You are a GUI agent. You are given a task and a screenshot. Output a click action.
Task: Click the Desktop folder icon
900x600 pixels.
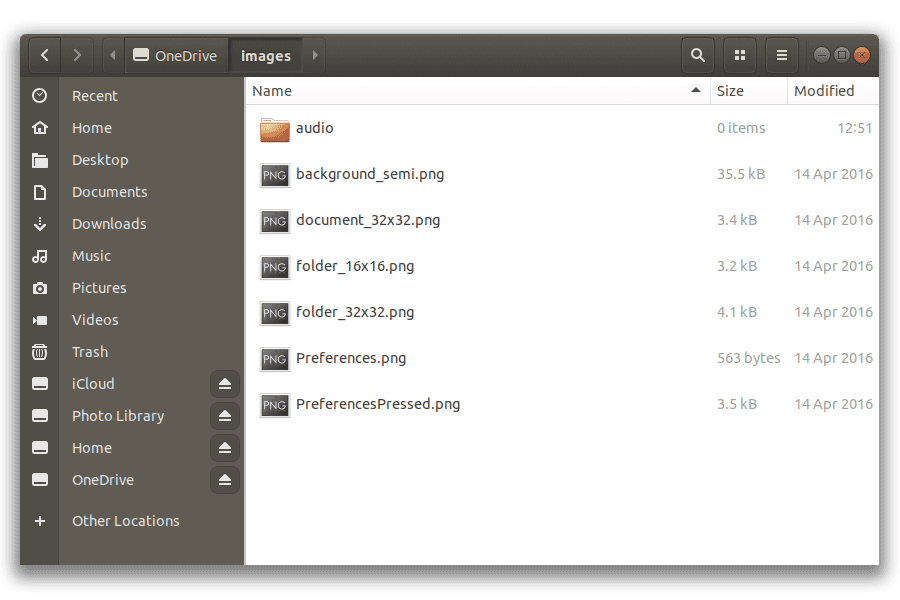(x=40, y=160)
